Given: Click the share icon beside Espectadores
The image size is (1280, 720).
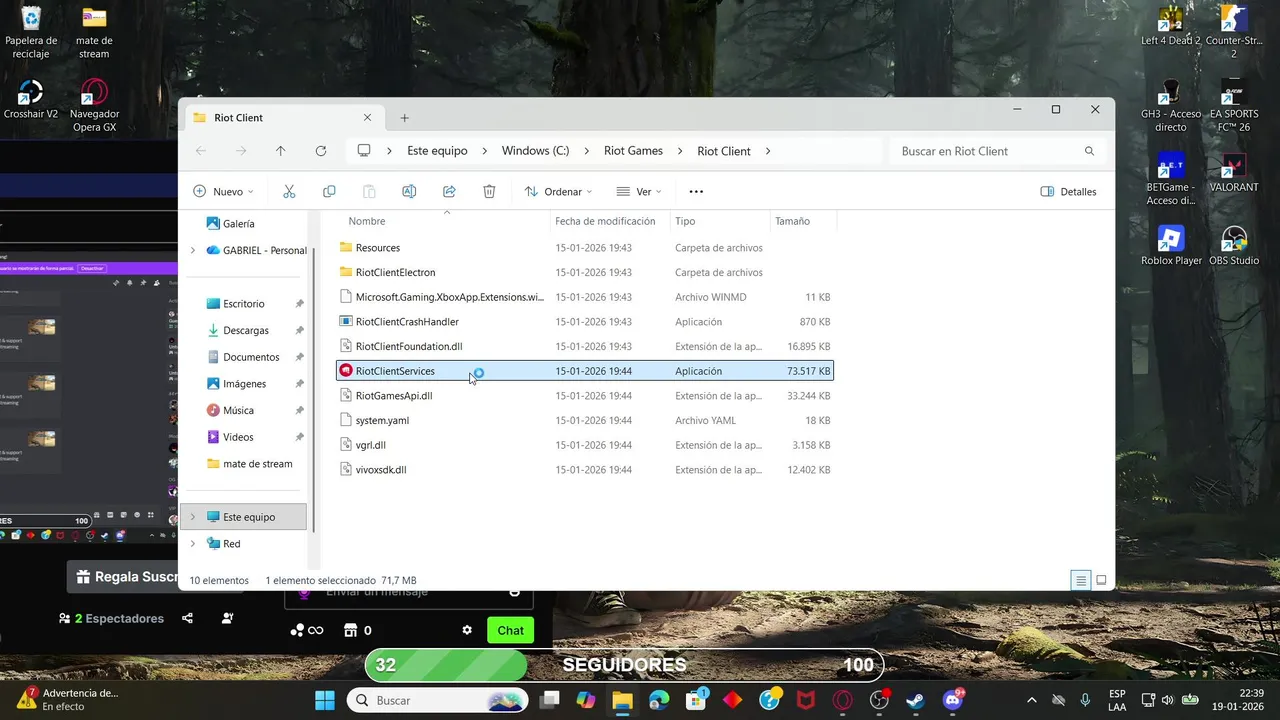Looking at the screenshot, I should click(188, 618).
